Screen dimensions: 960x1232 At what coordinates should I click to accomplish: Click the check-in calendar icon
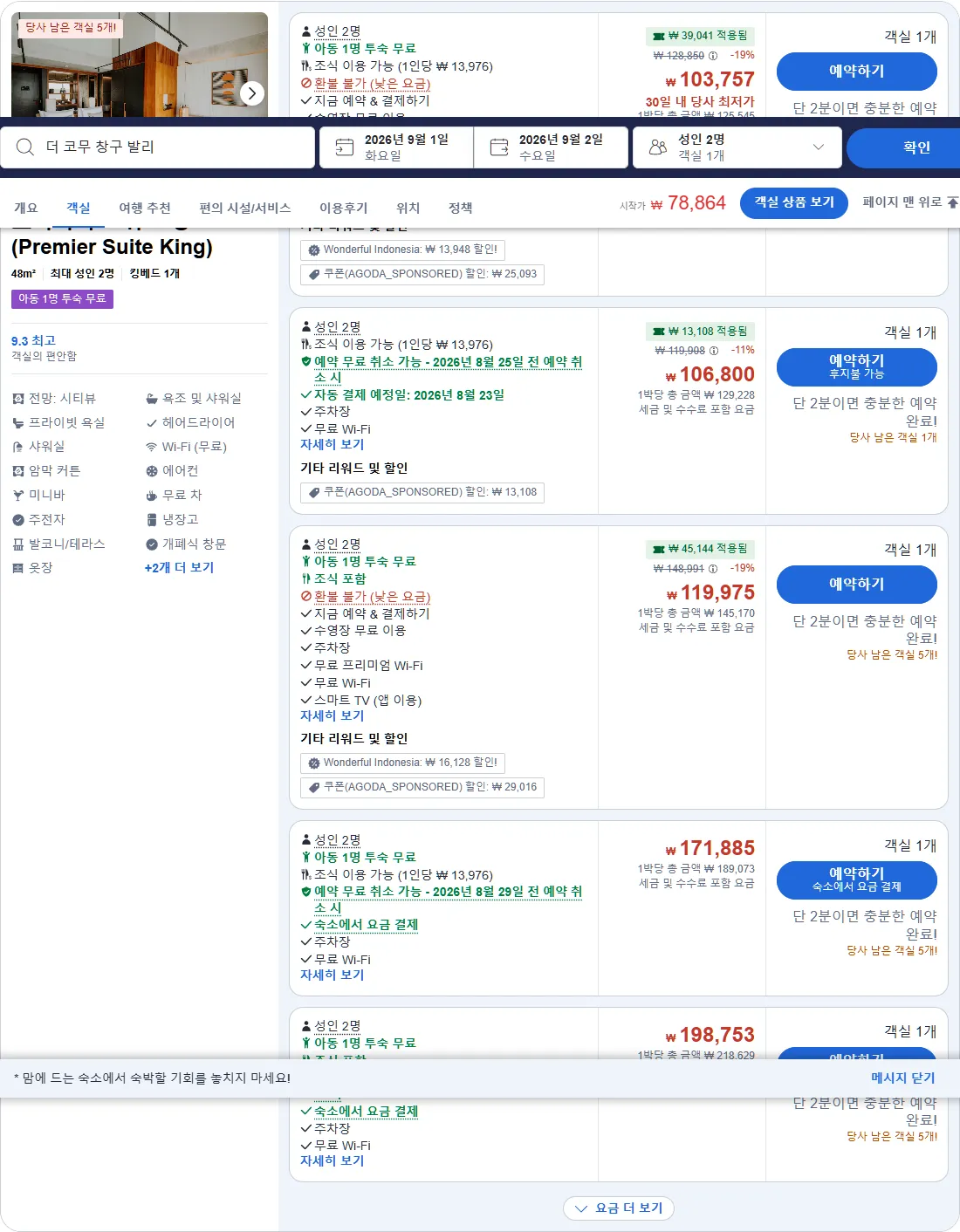(x=345, y=147)
